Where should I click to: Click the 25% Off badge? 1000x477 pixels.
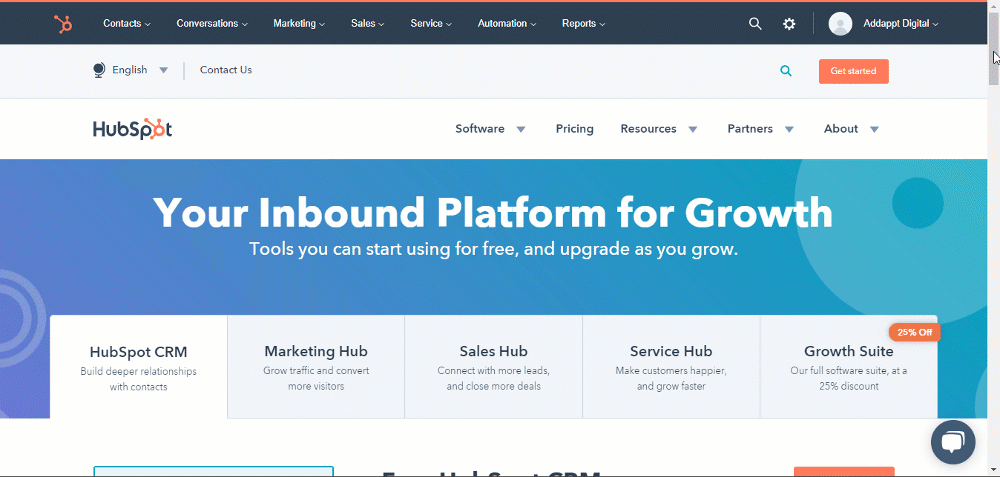click(915, 332)
